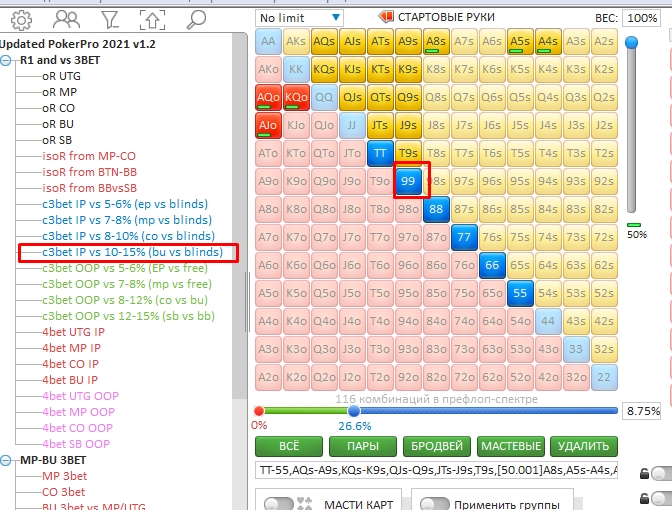Viewport: 672px width, 510px height.
Task: Click the red cards icon near СТАРТОВЫЕ РУКИ
Action: tap(386, 17)
